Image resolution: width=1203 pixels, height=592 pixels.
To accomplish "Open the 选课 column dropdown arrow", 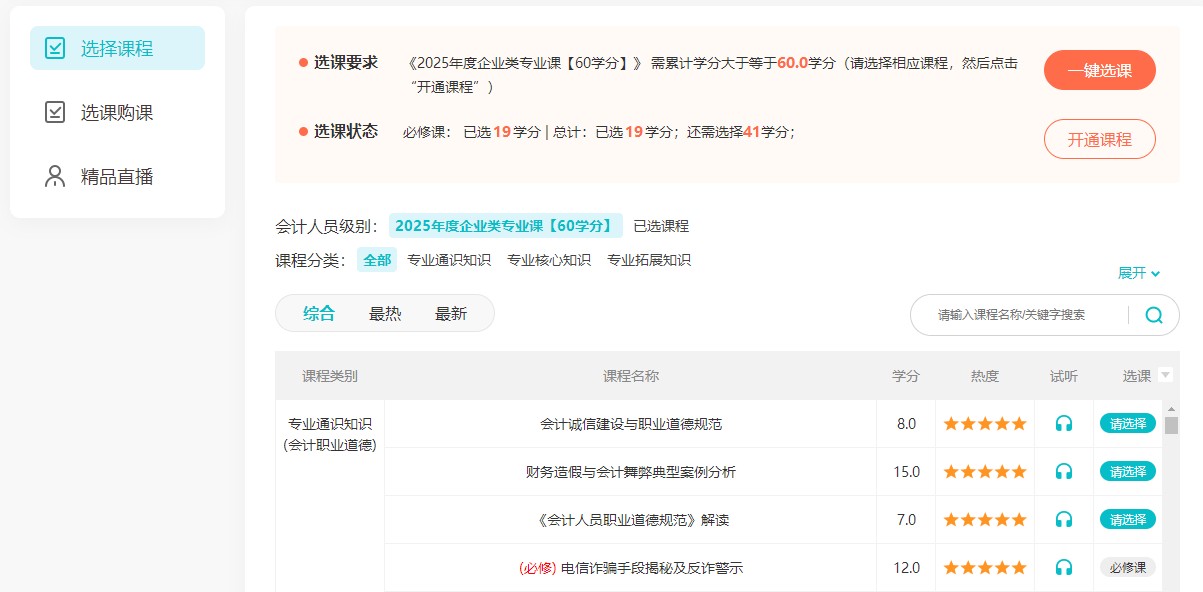I will (1165, 376).
